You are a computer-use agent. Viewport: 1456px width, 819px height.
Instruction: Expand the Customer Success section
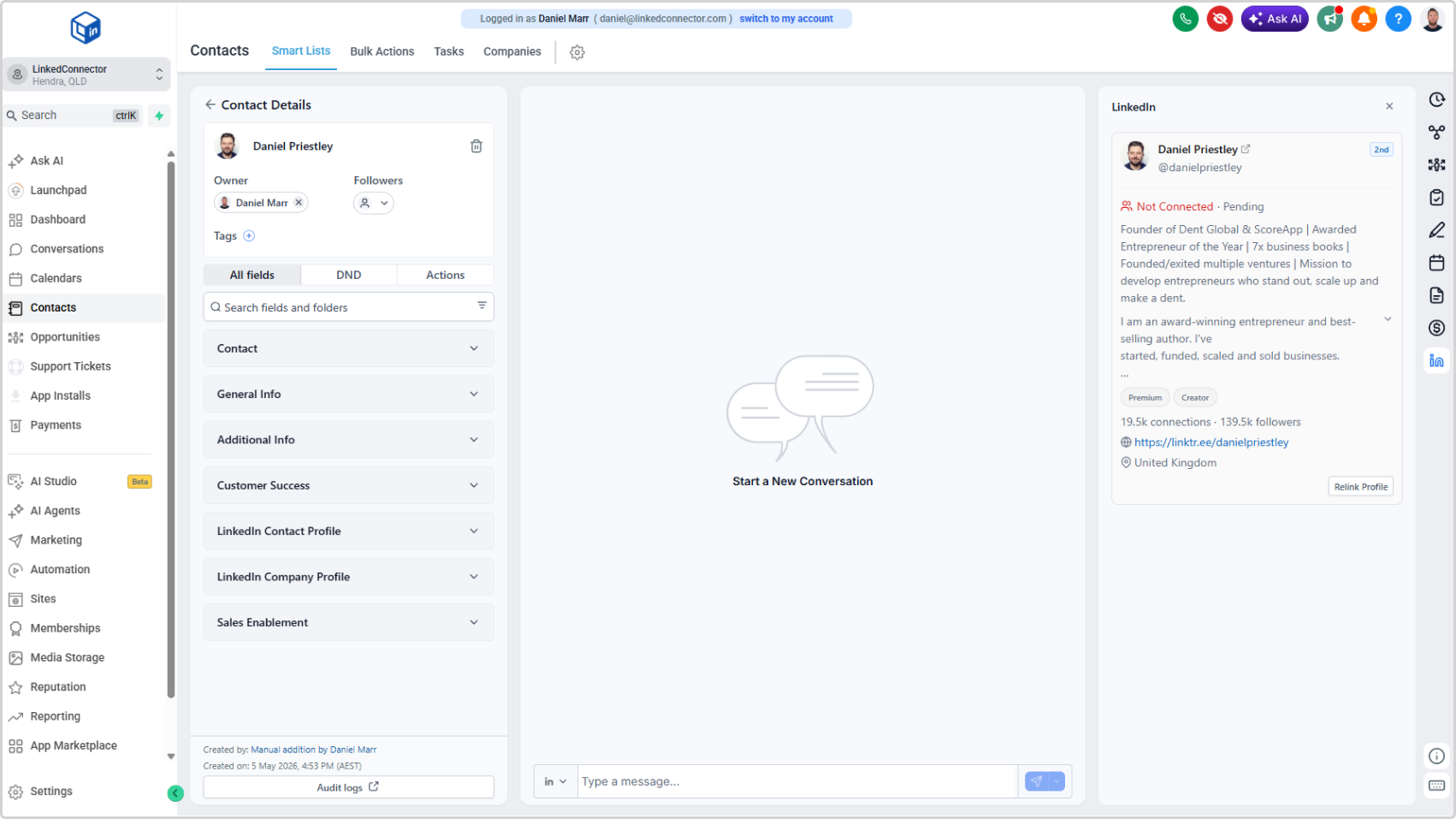click(x=348, y=485)
